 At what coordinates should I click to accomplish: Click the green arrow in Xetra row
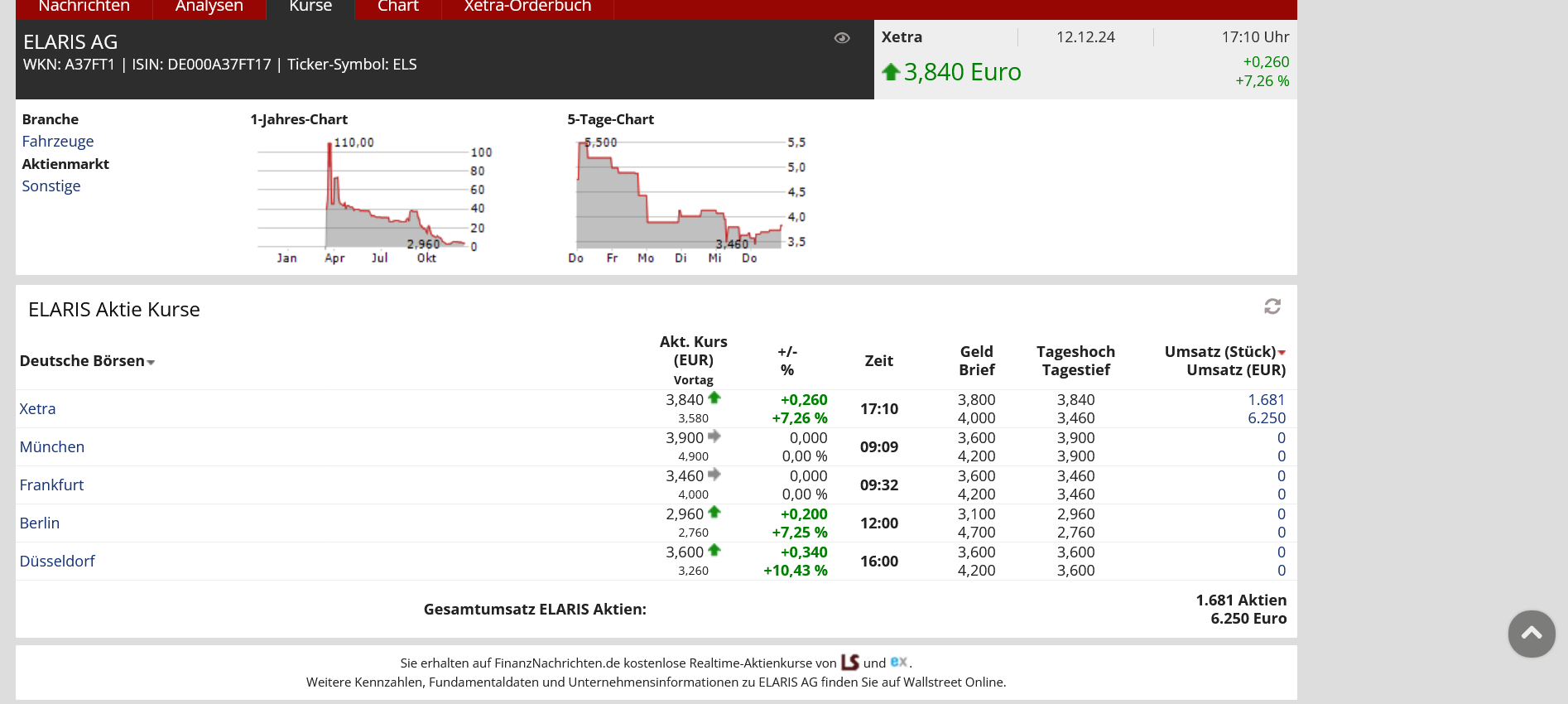tap(714, 398)
